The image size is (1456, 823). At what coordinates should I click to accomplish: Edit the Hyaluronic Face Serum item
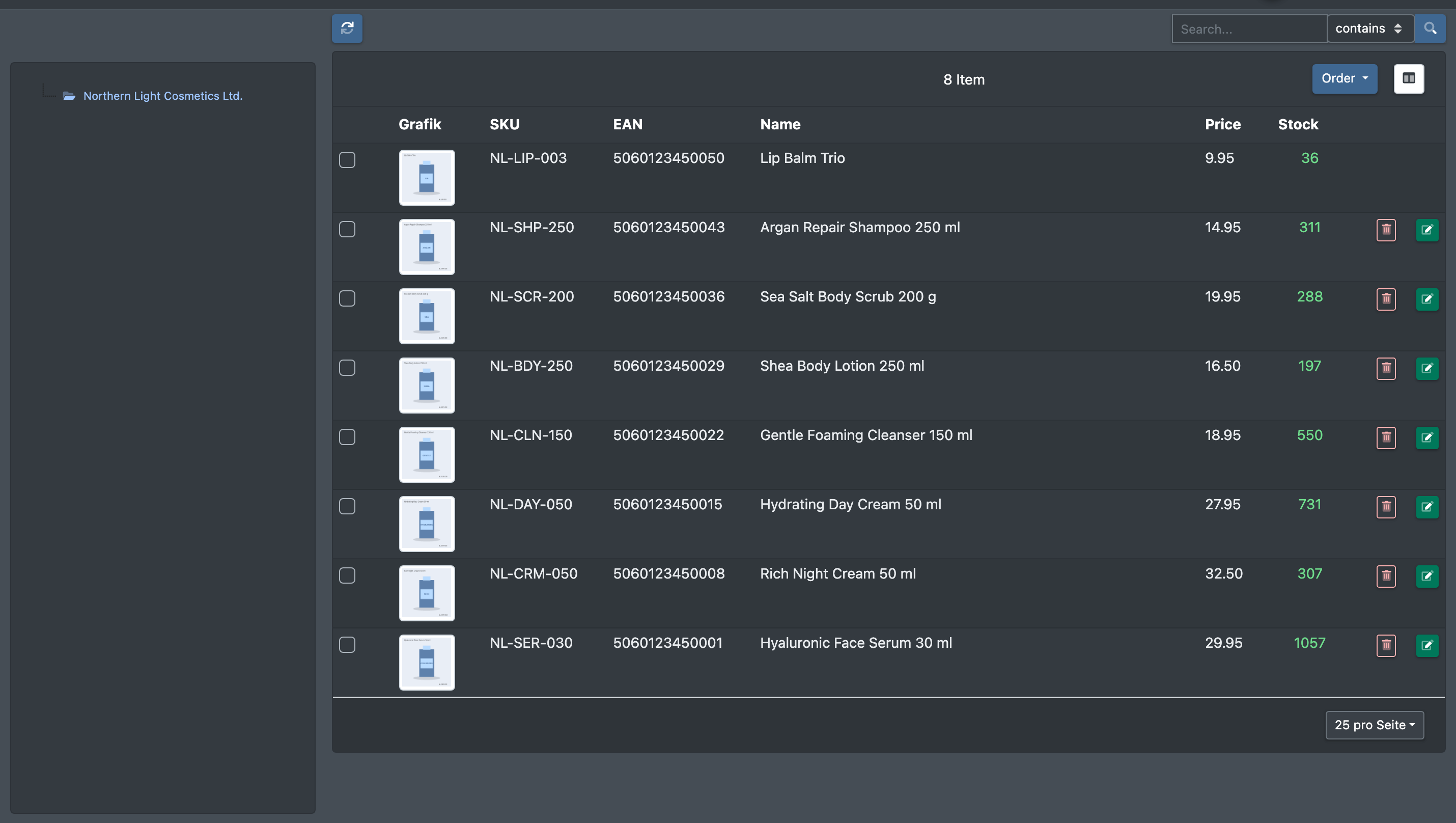tap(1427, 645)
